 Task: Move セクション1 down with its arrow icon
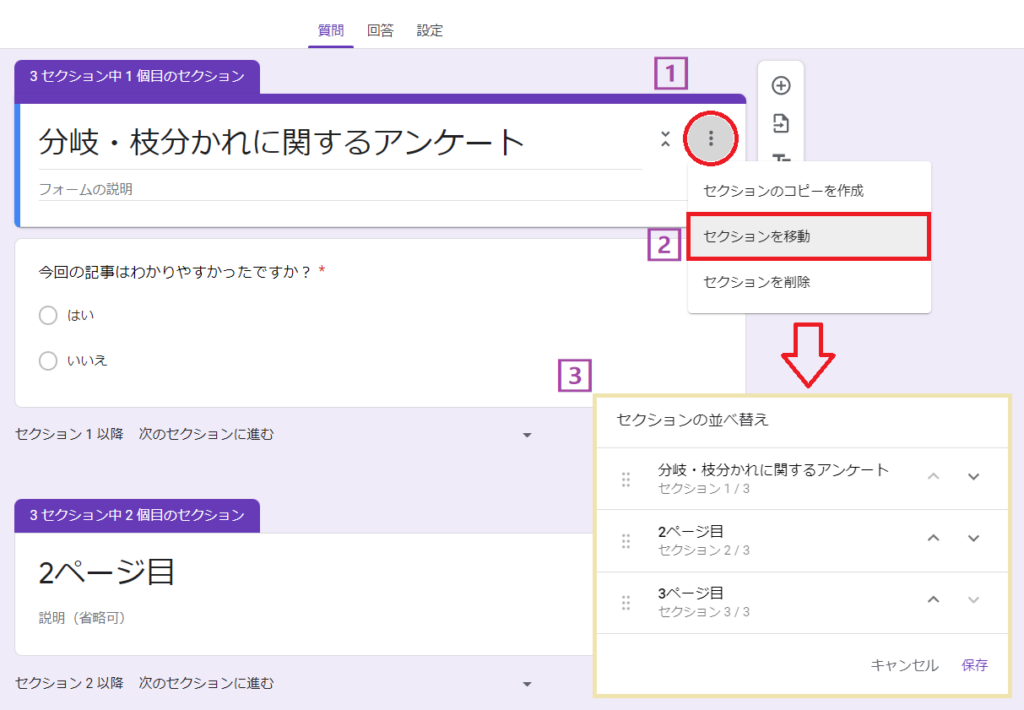coord(974,478)
